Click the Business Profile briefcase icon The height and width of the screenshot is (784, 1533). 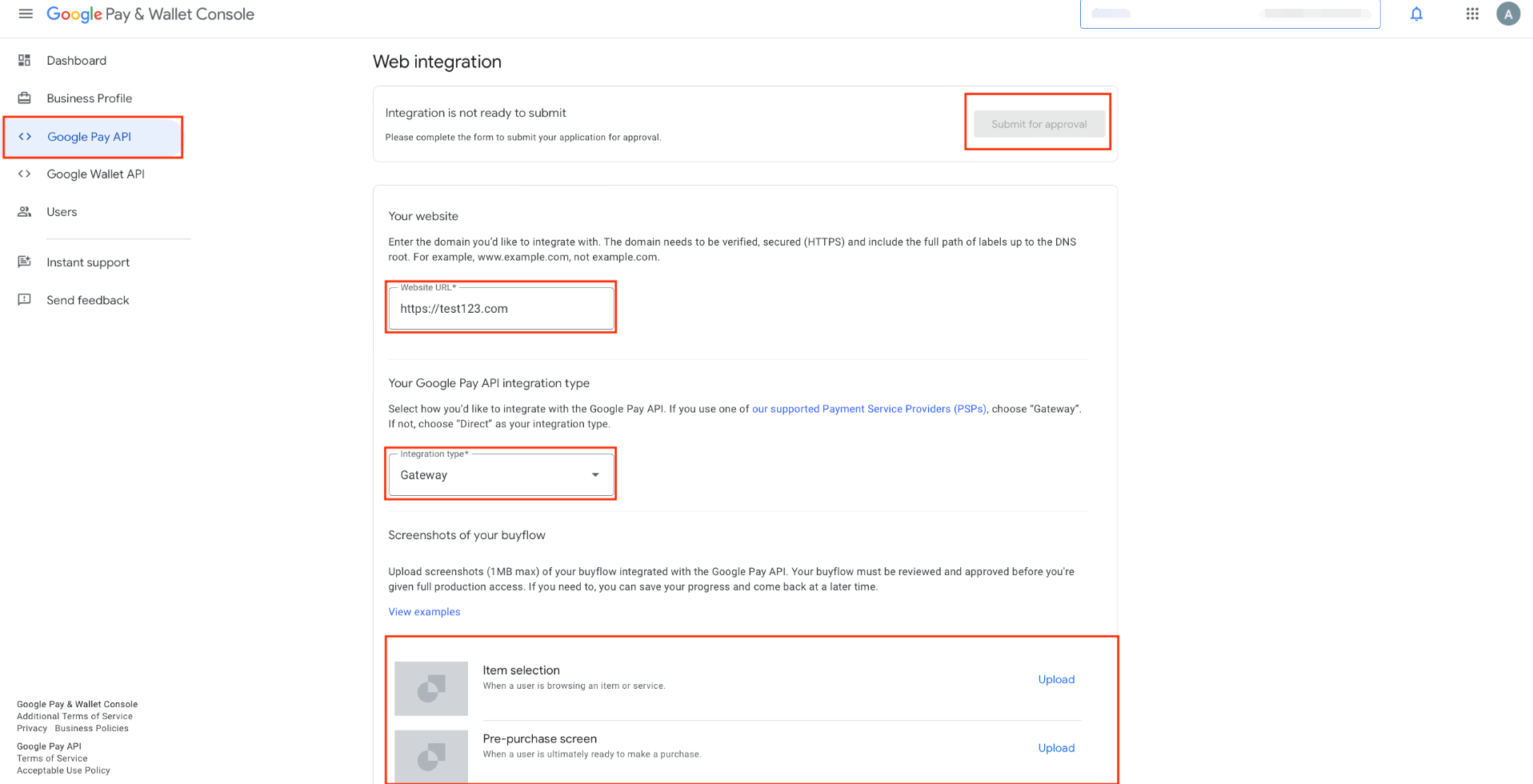click(x=25, y=98)
